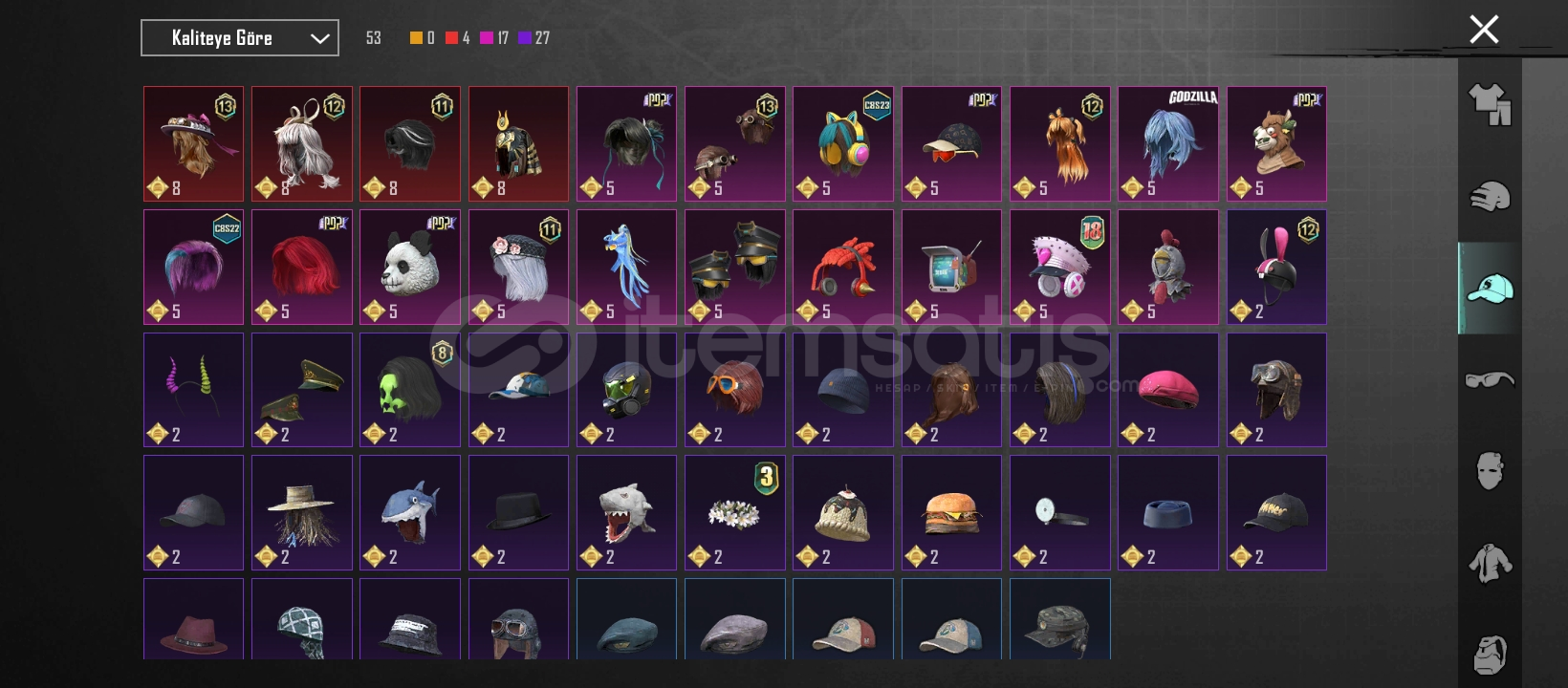Screen dimensions: 1568x688
Task: Expand the Kaliteye Göre sort dropdown
Action: pos(240,38)
